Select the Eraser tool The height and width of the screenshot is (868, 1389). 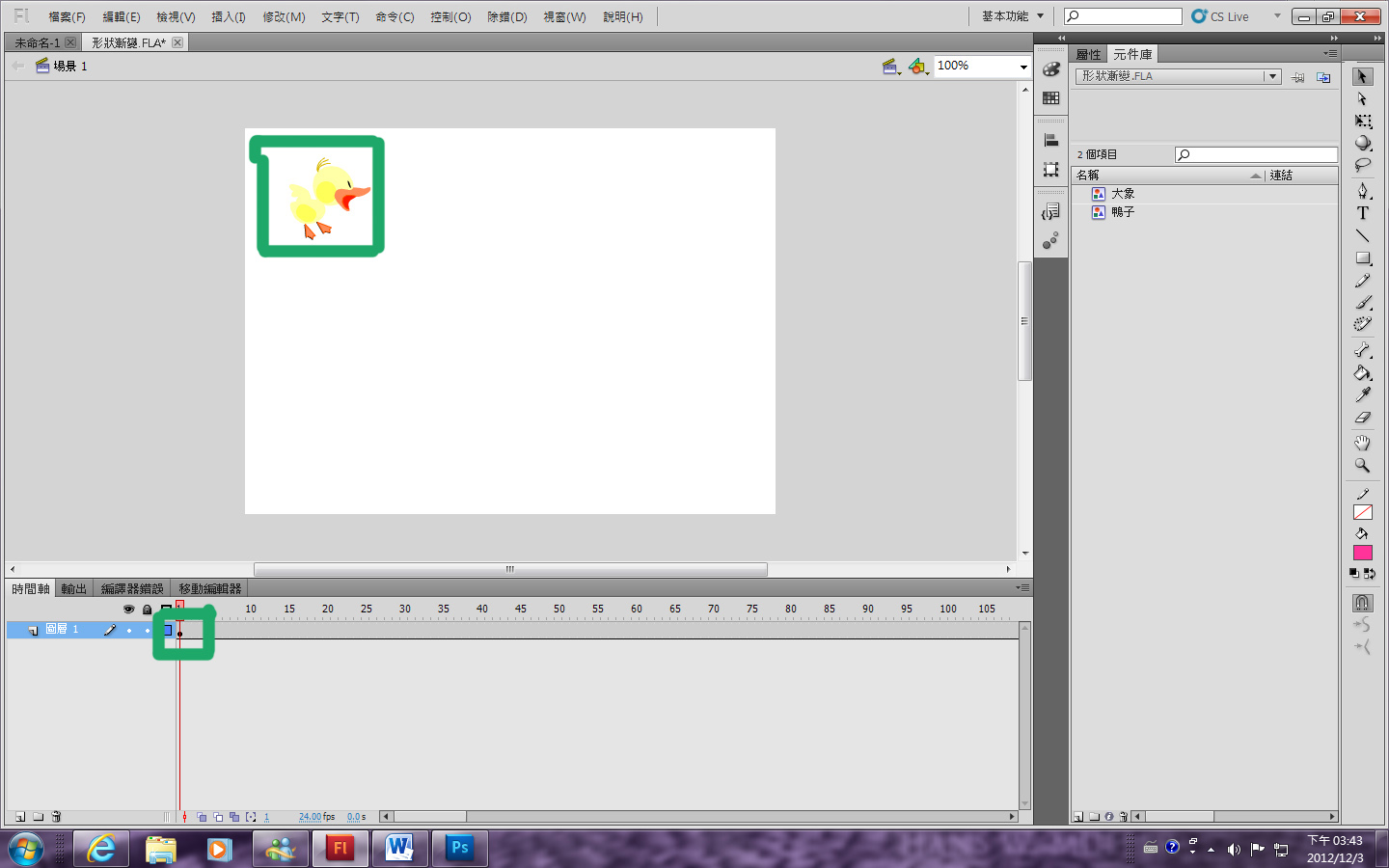point(1362,418)
